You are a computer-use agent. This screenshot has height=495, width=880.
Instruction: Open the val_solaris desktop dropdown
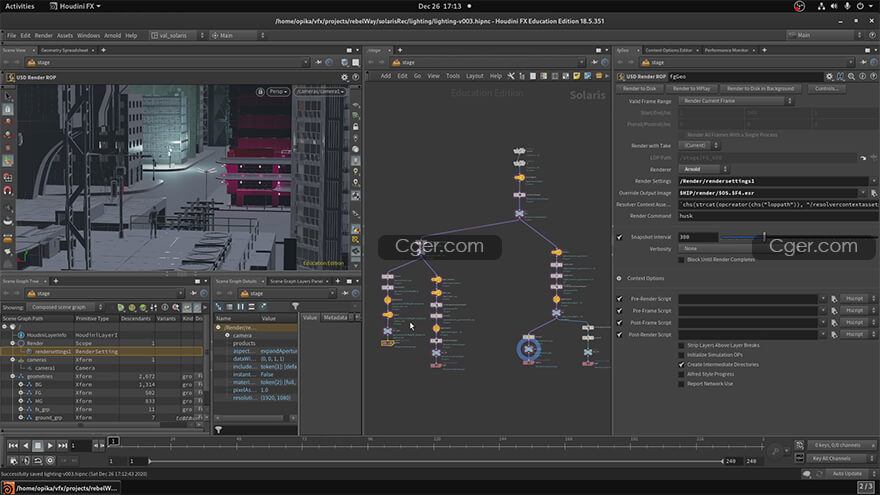(x=177, y=35)
